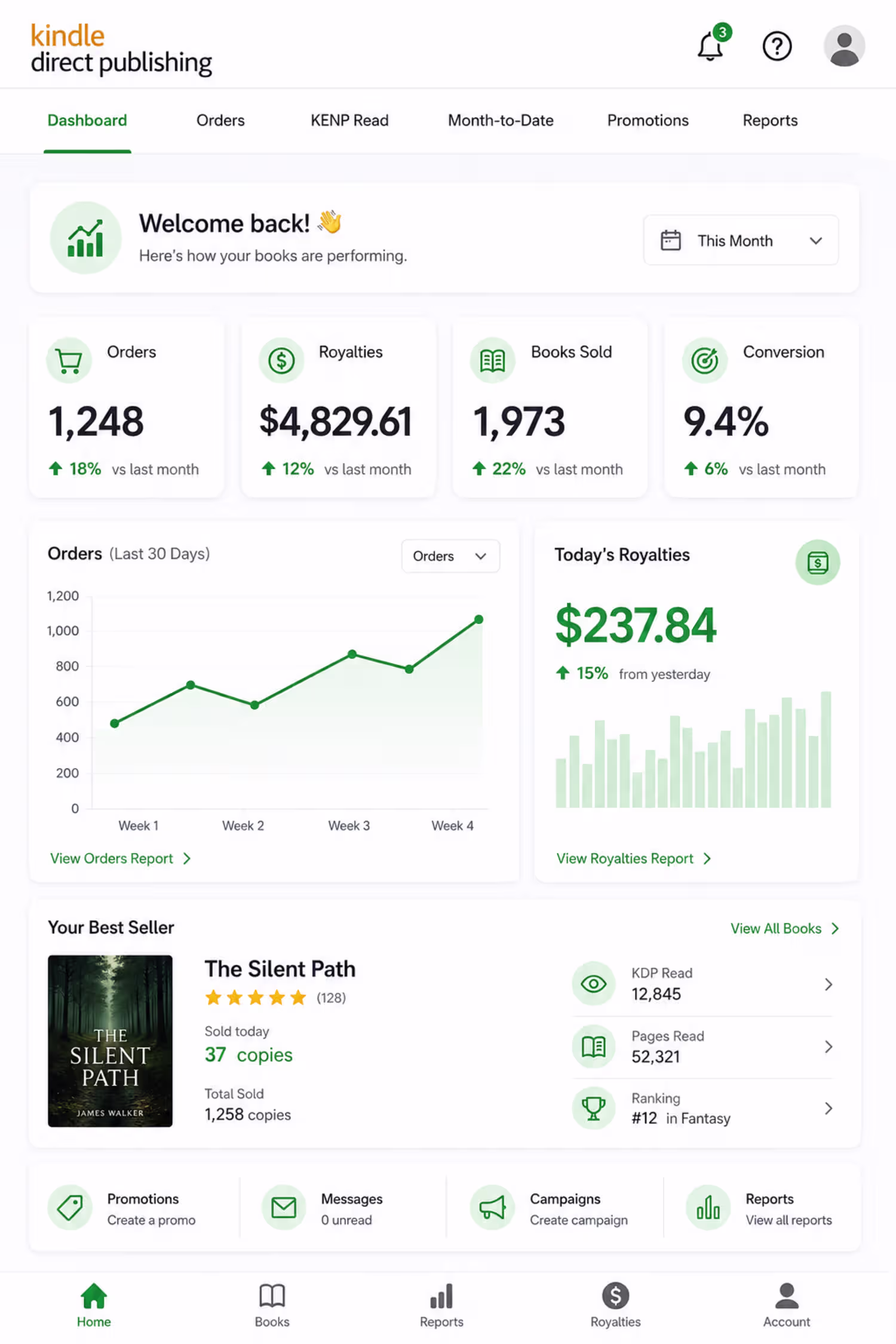Open Books in the bottom navigation

point(272,1305)
